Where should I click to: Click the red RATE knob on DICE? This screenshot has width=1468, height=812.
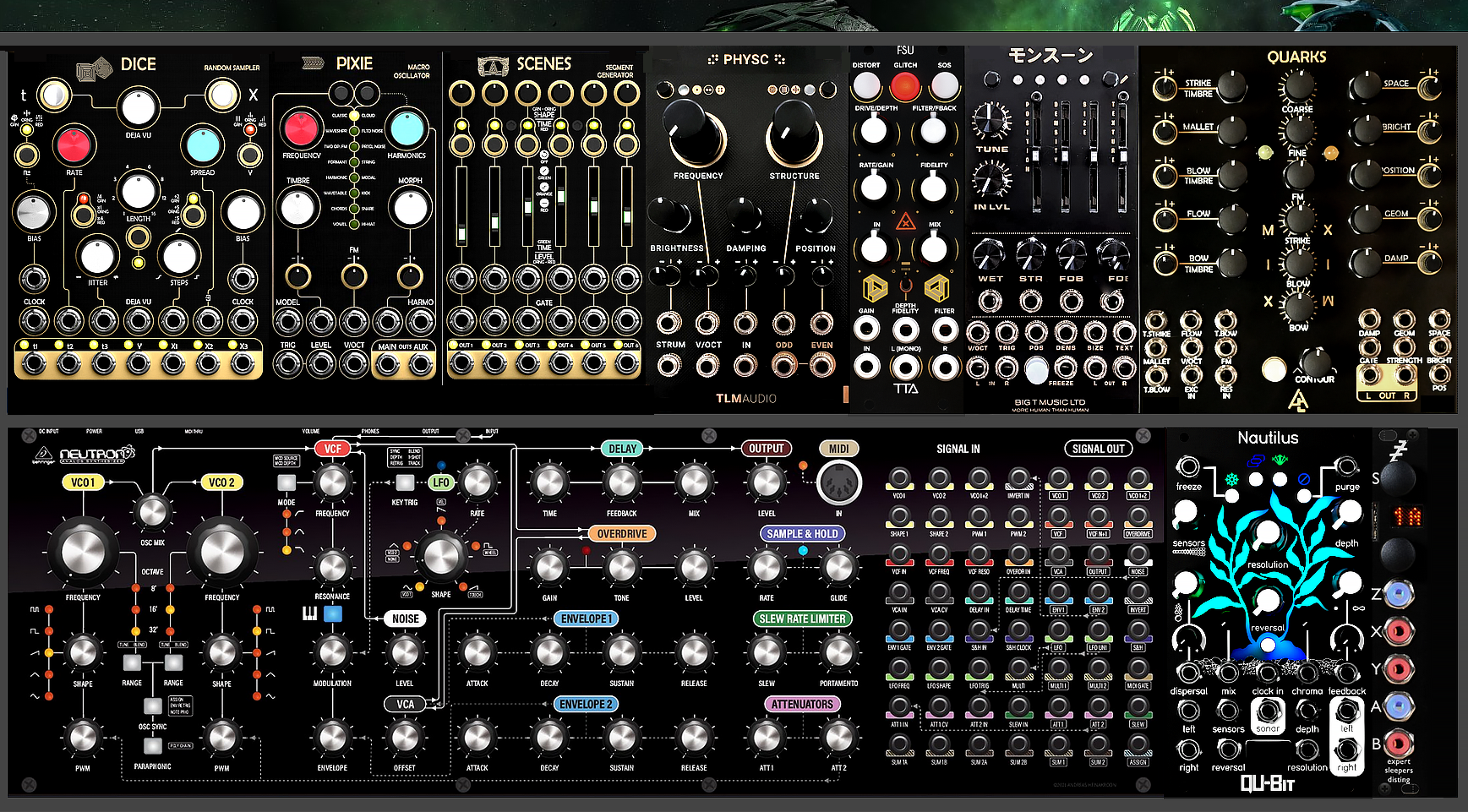[74, 144]
